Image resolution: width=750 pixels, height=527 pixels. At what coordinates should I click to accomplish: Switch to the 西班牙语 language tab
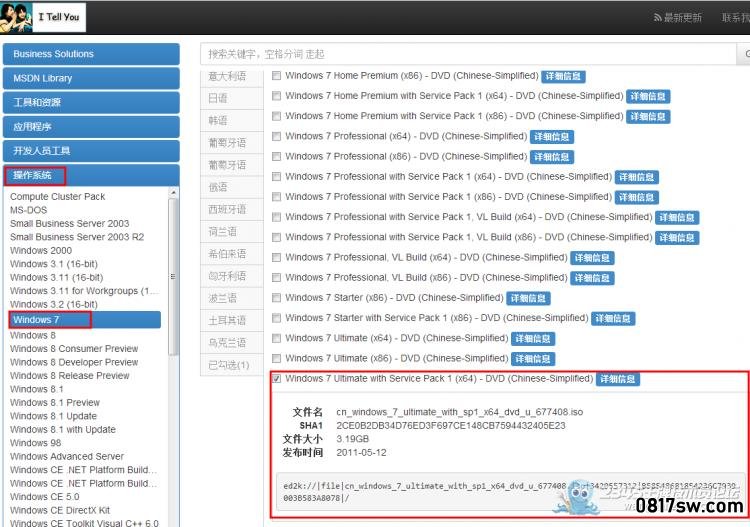tap(232, 209)
